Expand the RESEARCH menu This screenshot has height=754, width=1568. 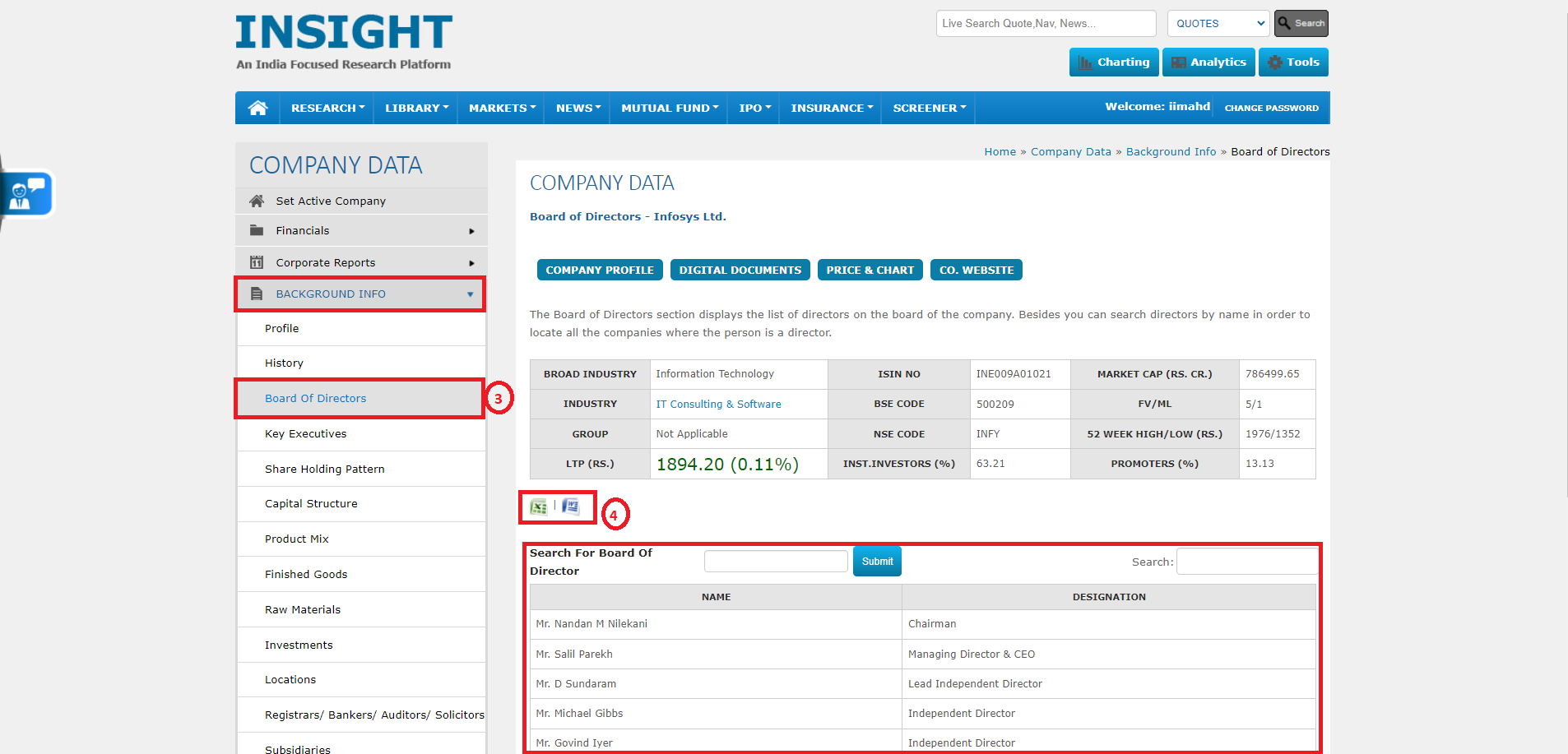point(327,108)
